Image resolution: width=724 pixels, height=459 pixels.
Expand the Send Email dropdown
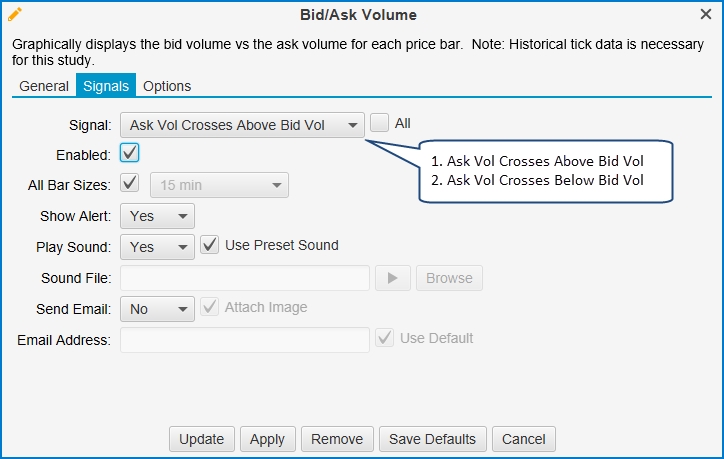(x=157, y=309)
